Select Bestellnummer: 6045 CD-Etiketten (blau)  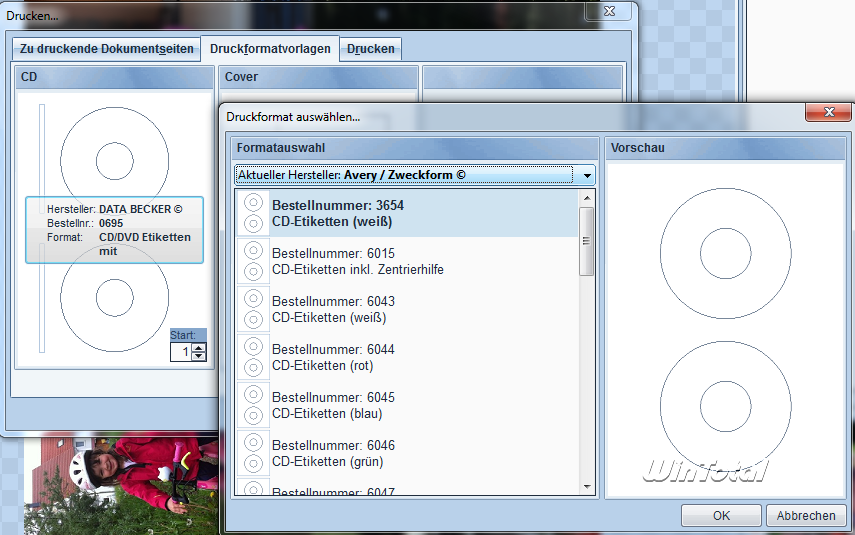(407, 405)
